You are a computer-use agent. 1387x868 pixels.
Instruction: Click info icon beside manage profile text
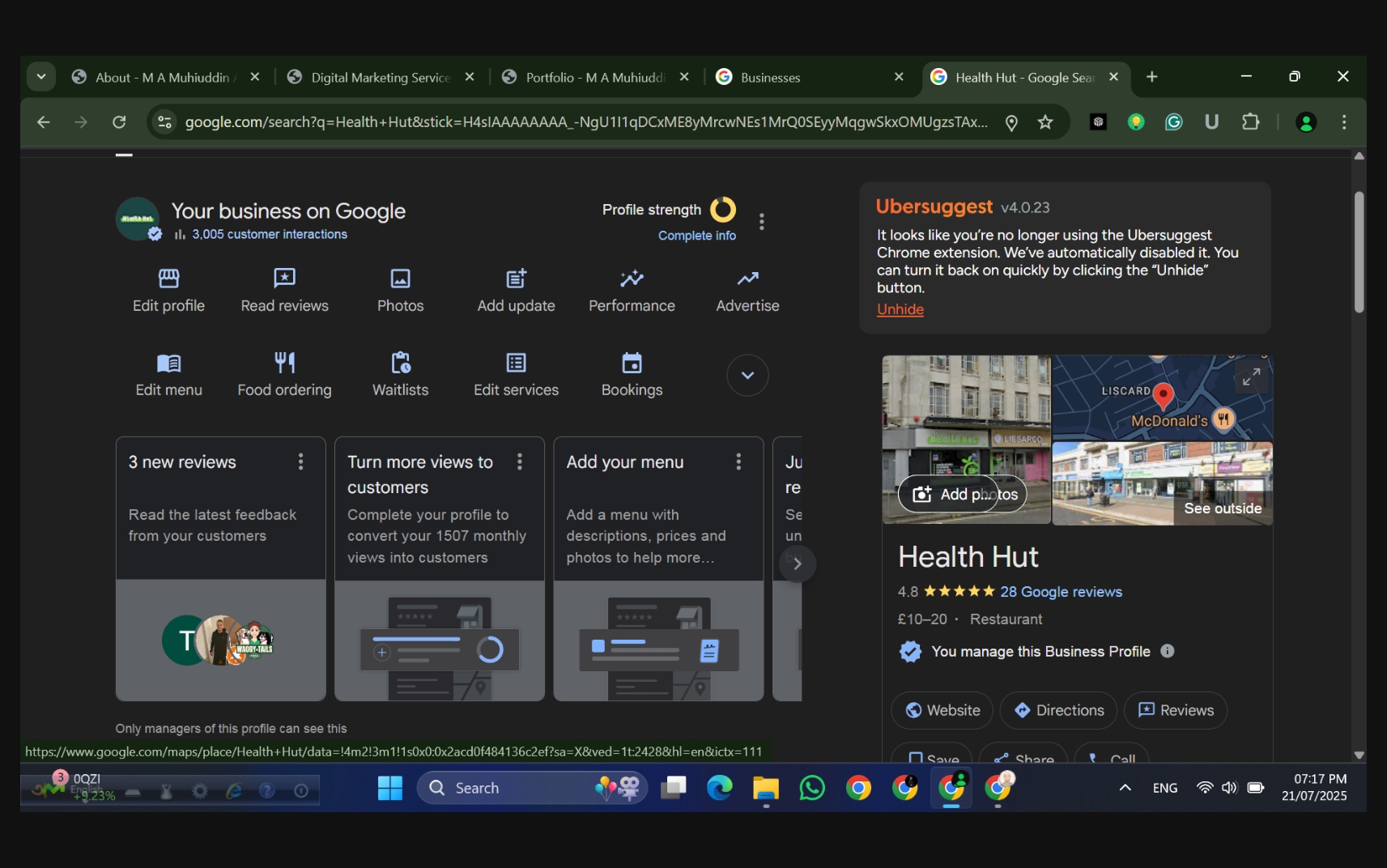coord(1167,651)
